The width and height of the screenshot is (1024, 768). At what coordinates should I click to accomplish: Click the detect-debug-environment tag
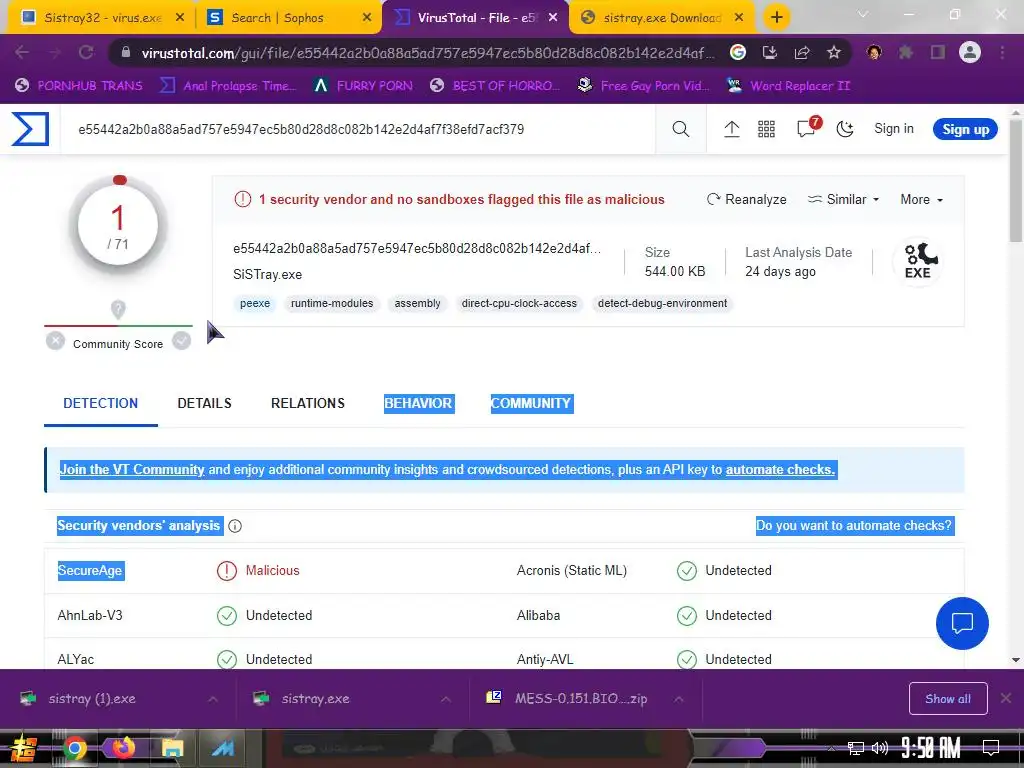[x=662, y=304]
